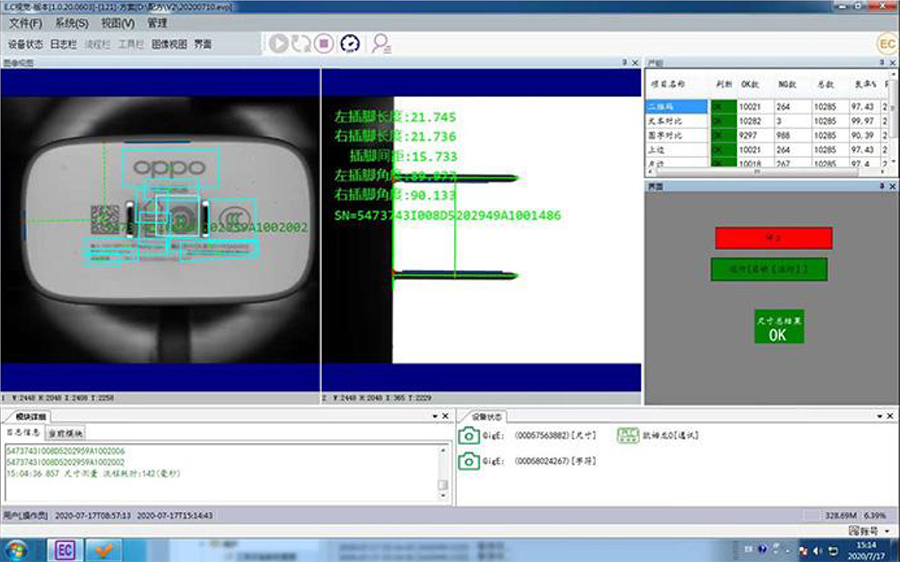Click the volume icon in system tray

(818, 551)
